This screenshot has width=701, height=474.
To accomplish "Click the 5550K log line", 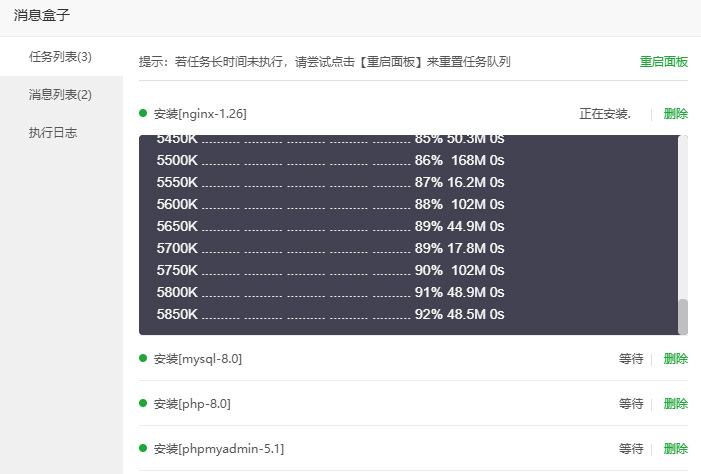I will (330, 182).
